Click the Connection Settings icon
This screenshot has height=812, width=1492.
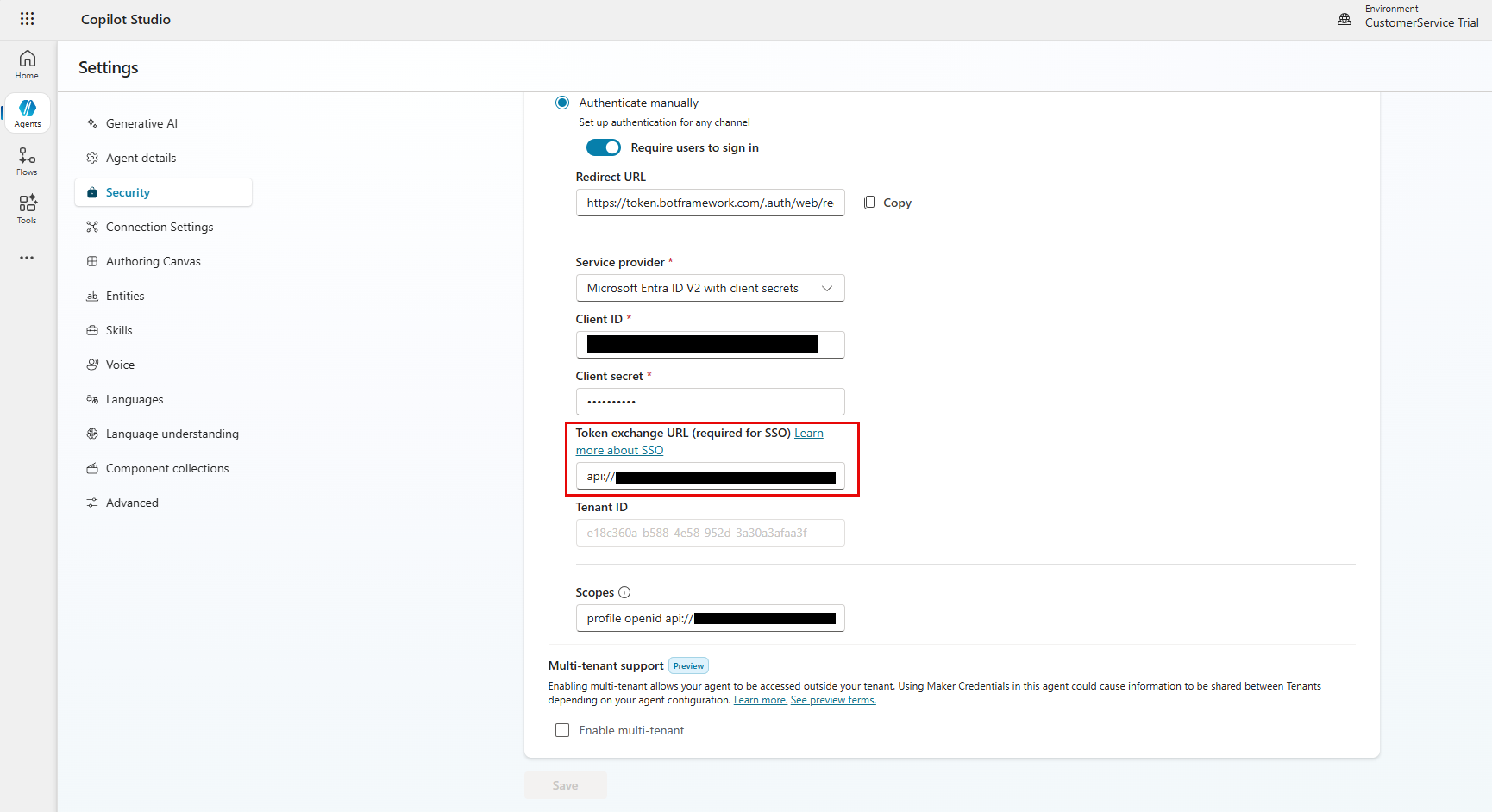coord(92,227)
